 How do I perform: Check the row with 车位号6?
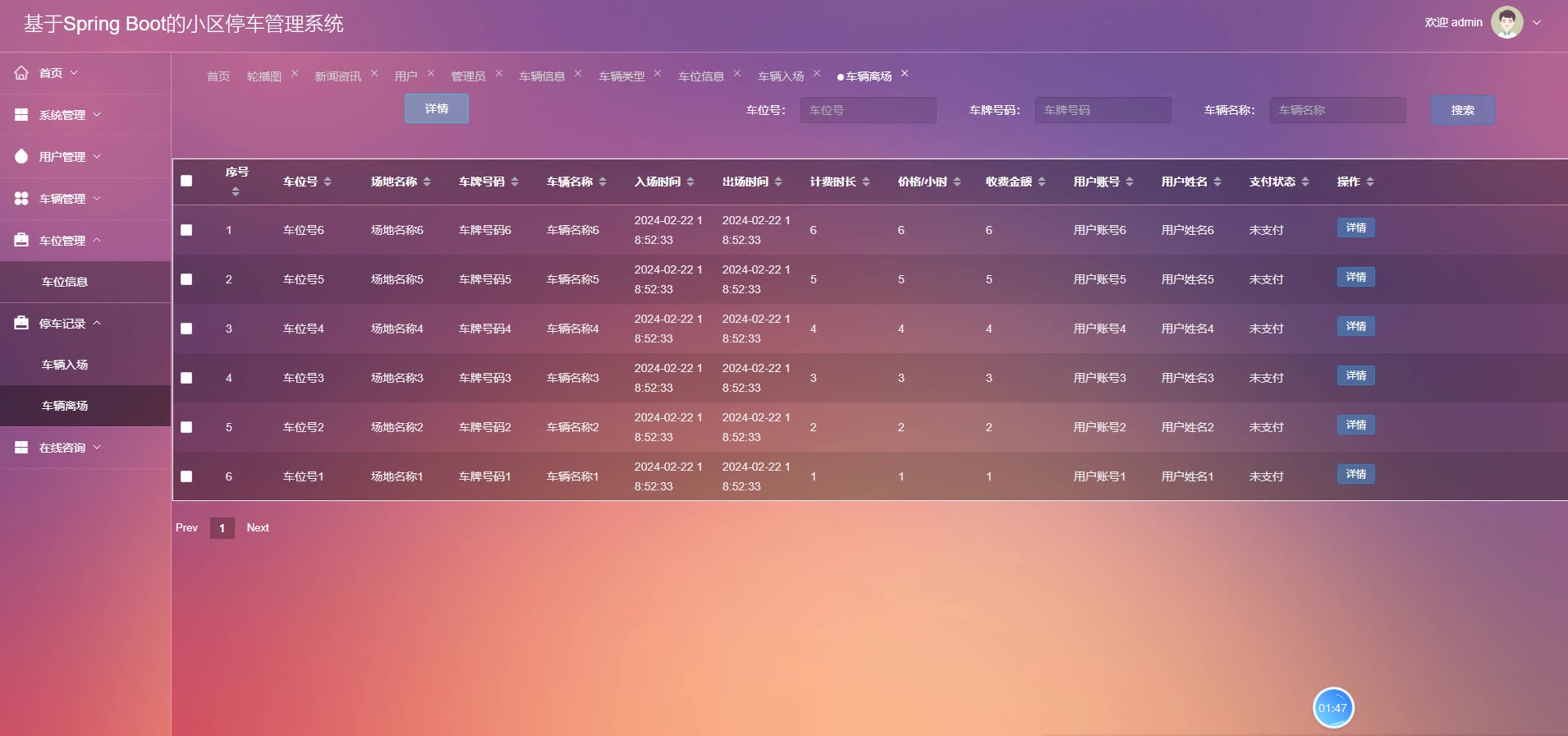point(186,230)
